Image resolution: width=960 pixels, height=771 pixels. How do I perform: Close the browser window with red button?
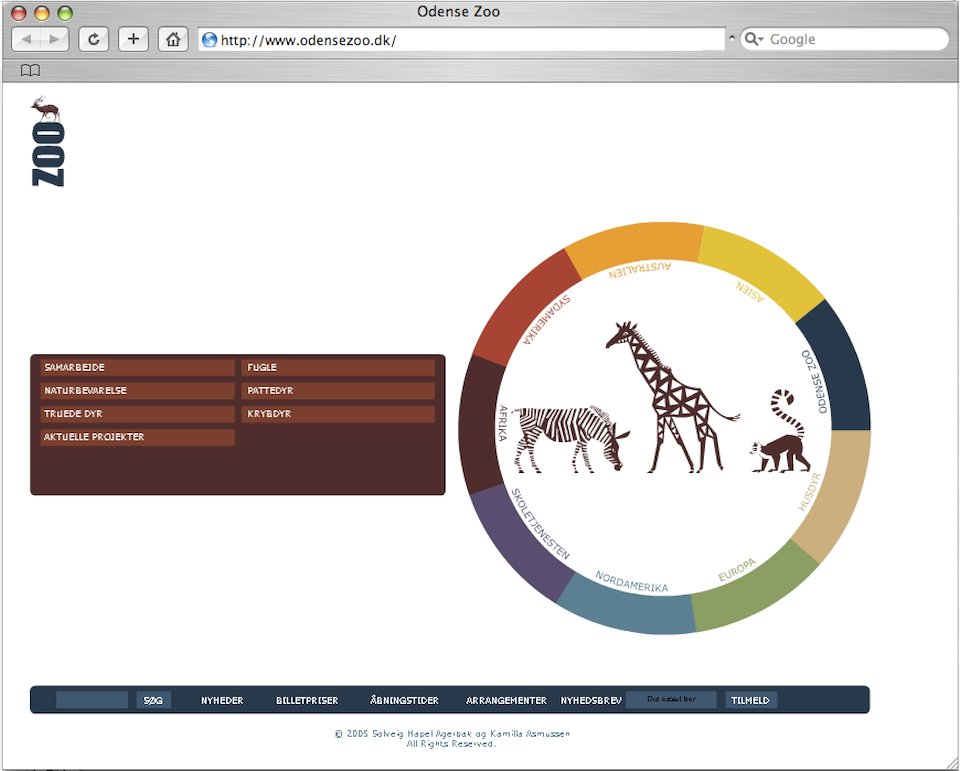(19, 12)
